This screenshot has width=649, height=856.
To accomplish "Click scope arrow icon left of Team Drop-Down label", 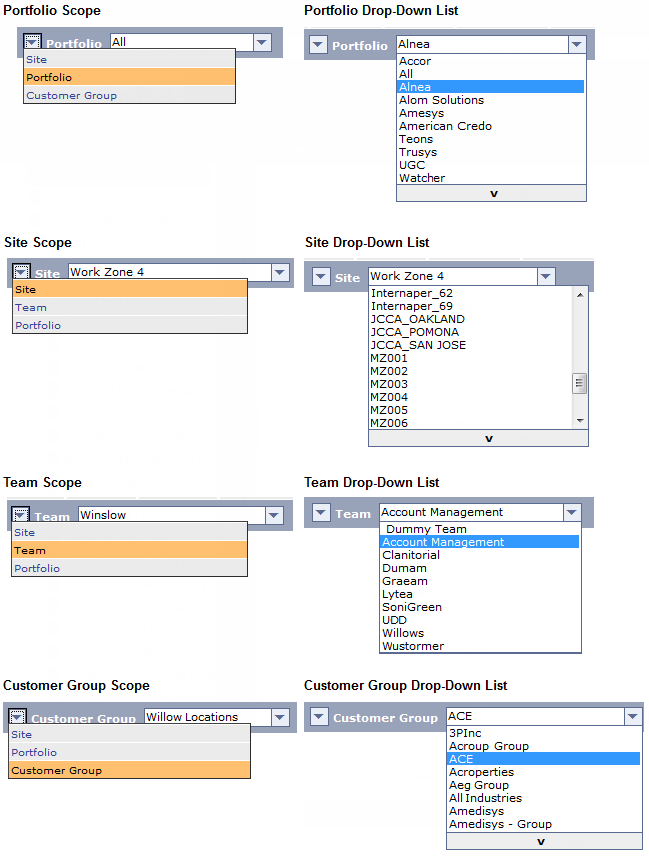I will [x=321, y=512].
